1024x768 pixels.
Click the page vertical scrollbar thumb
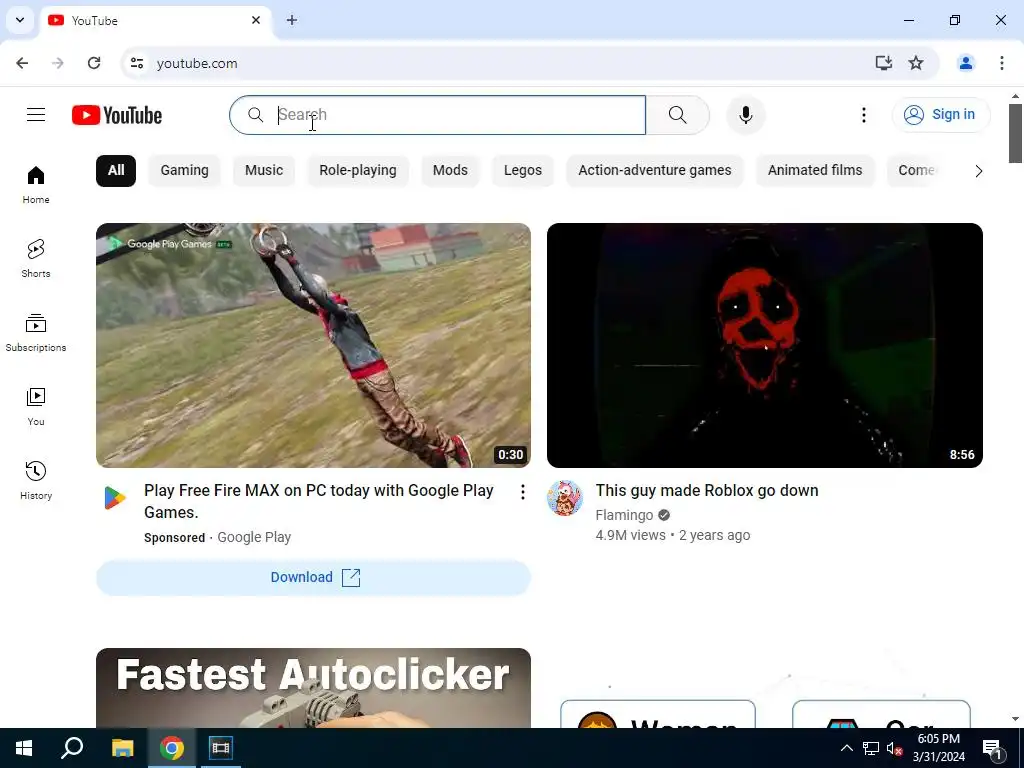click(x=1015, y=133)
